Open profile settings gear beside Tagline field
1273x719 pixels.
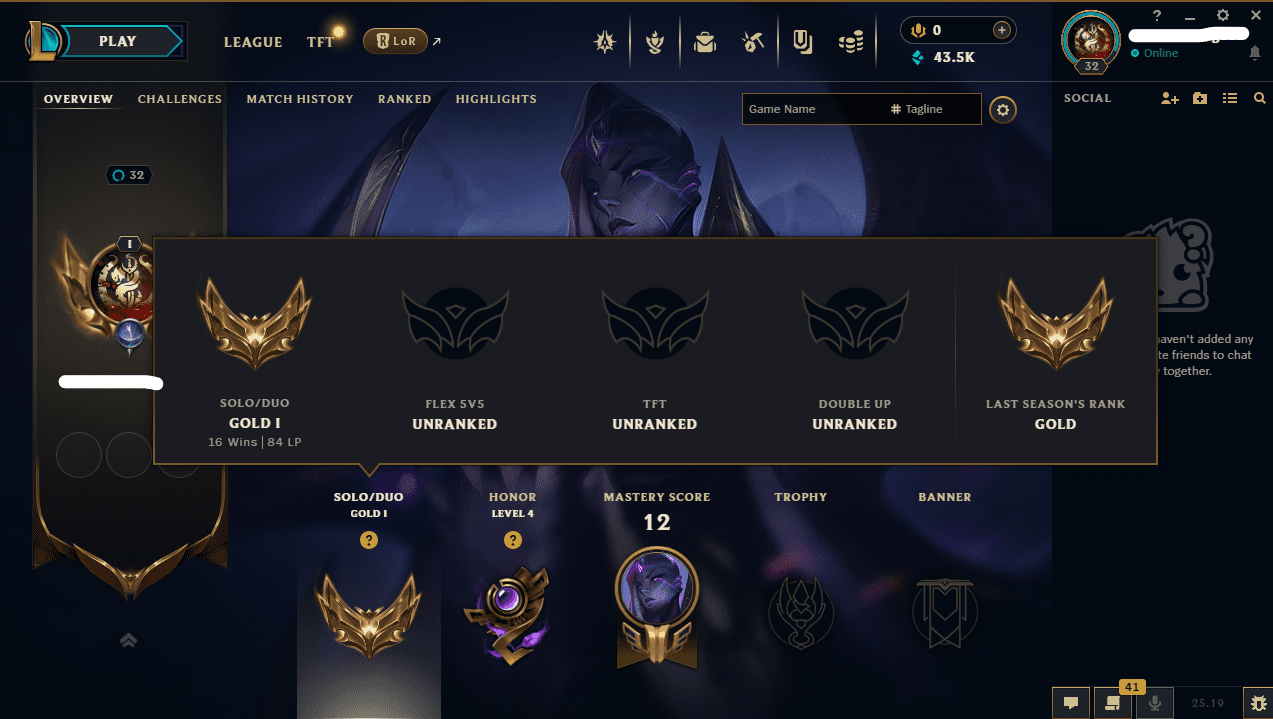[x=1003, y=110]
